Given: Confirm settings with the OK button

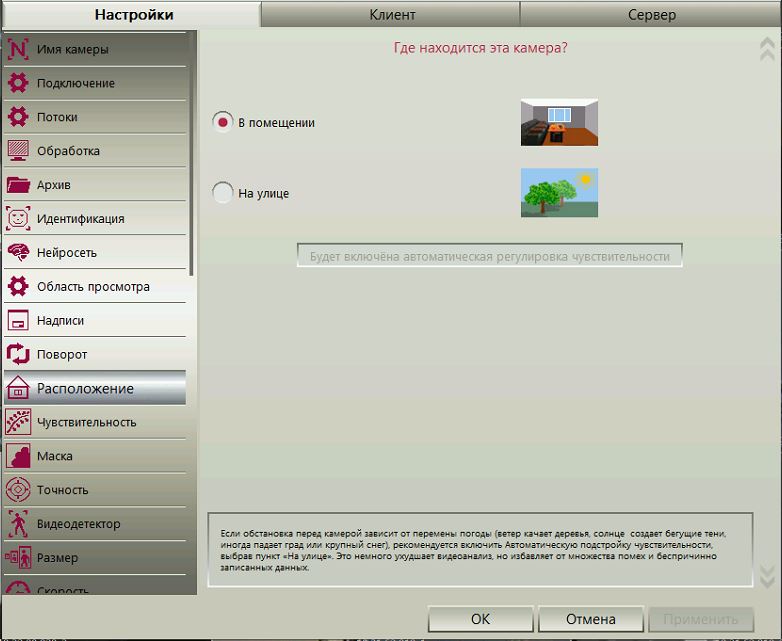Looking at the screenshot, I should point(480,619).
